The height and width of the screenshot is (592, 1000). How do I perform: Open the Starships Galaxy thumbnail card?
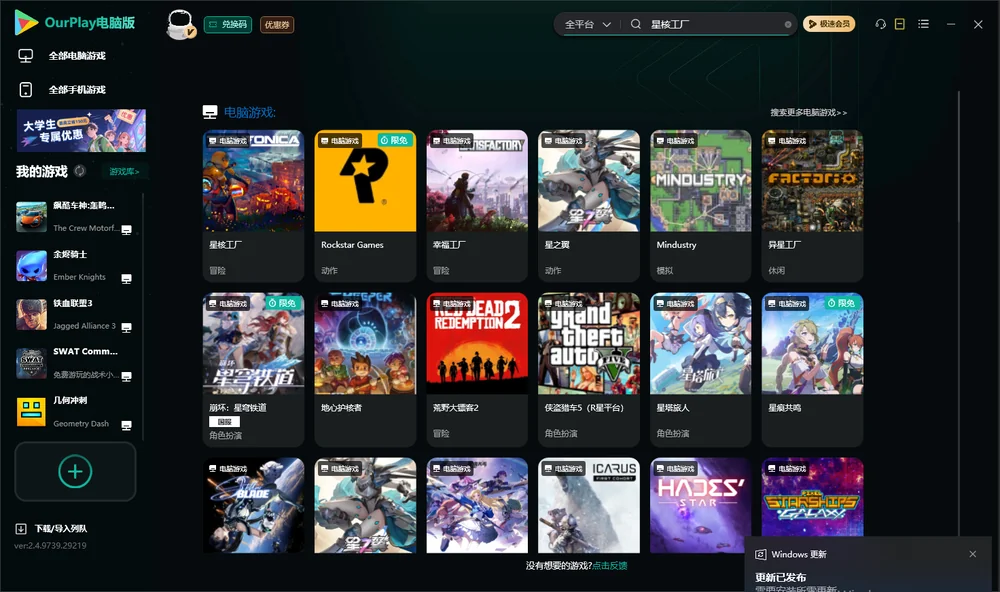click(812, 498)
